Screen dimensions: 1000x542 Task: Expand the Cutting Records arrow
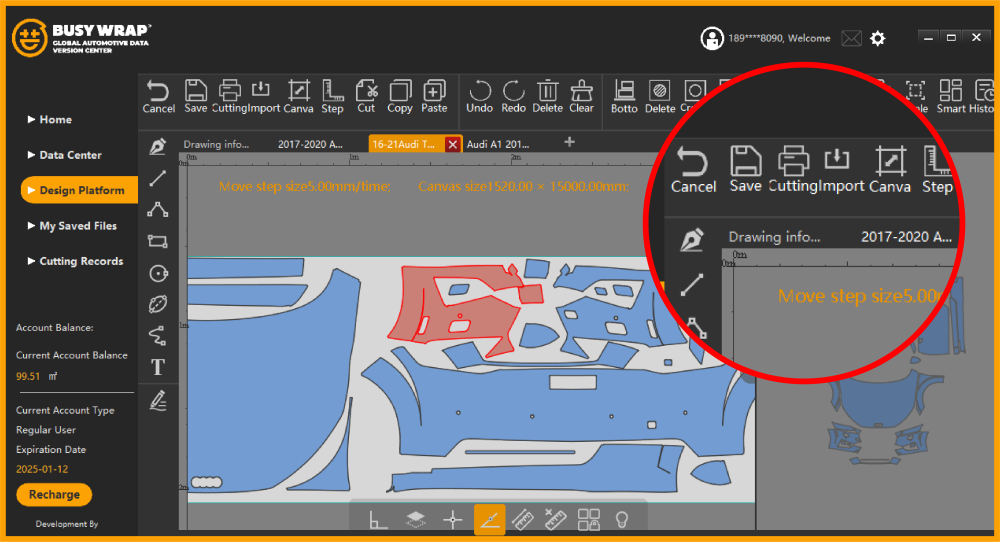(x=31, y=260)
